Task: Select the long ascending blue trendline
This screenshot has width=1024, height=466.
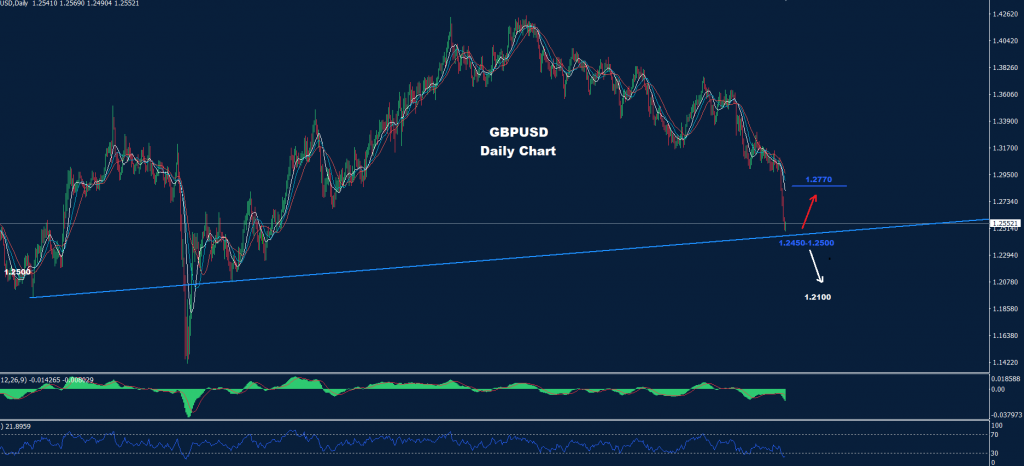Action: coord(509,258)
